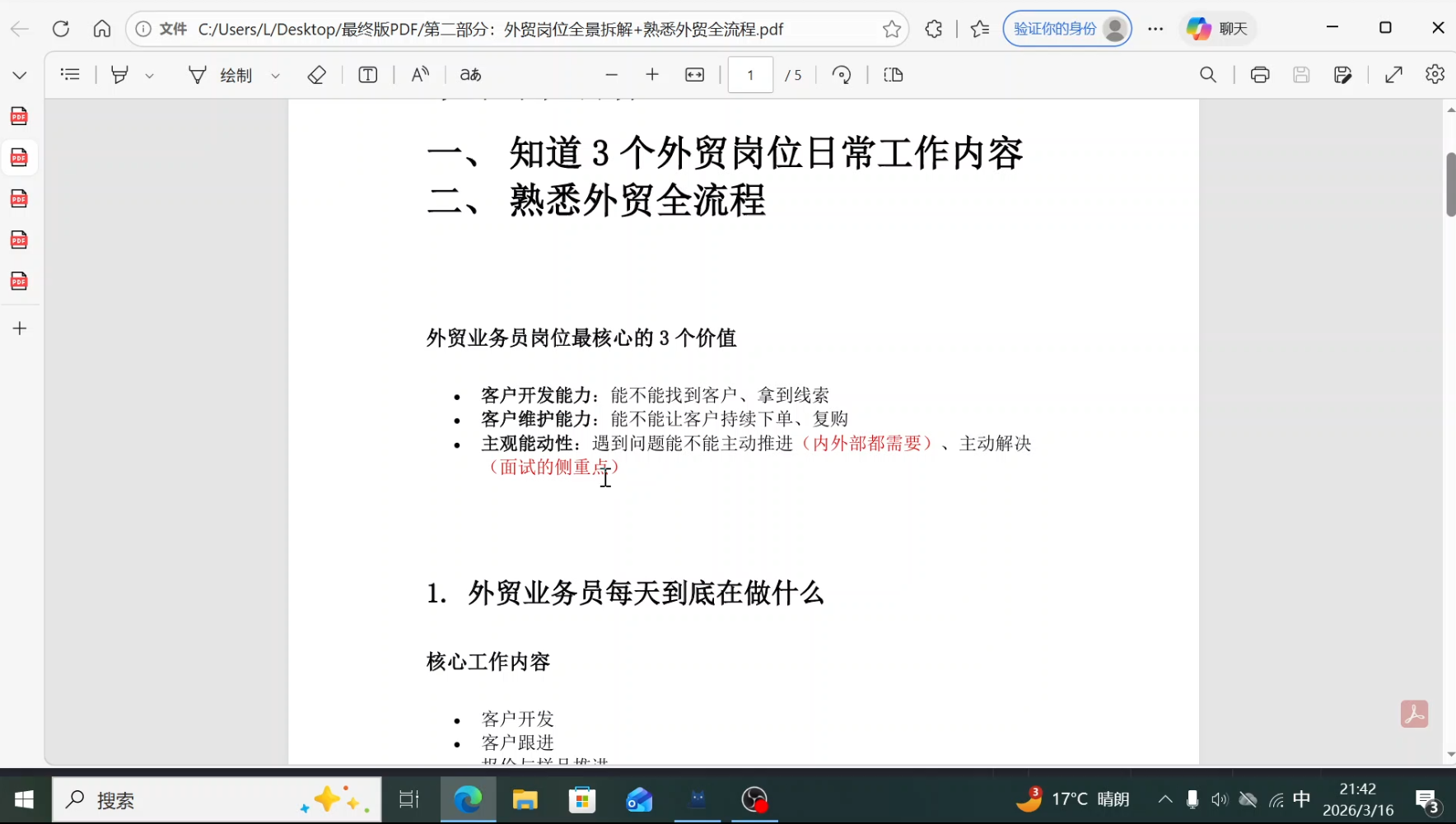Open PDF viewer settings menu
Image resolution: width=1456 pixels, height=824 pixels.
[x=1435, y=74]
